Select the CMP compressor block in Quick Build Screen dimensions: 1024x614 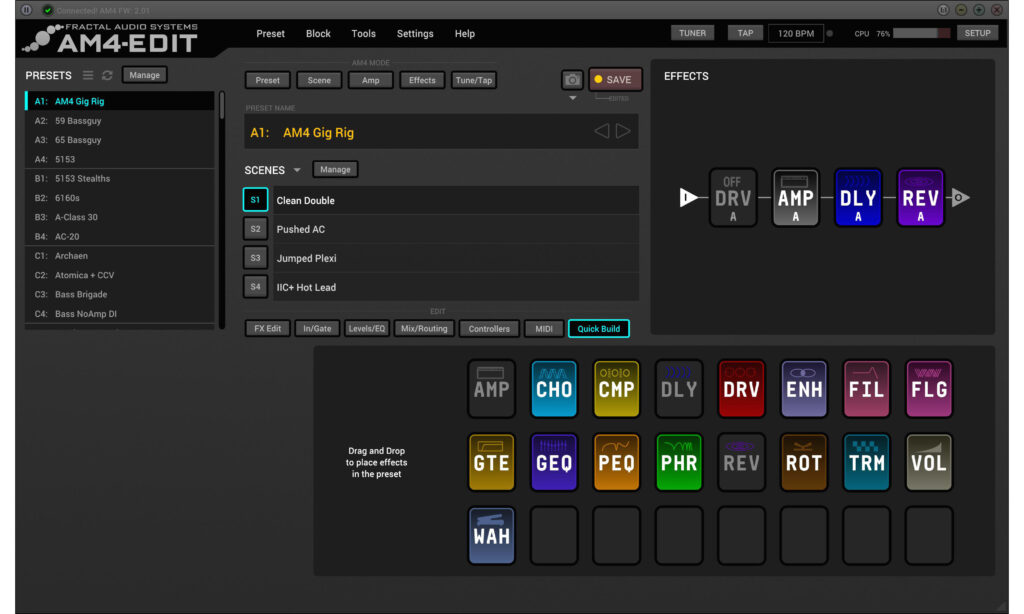pyautogui.click(x=616, y=389)
